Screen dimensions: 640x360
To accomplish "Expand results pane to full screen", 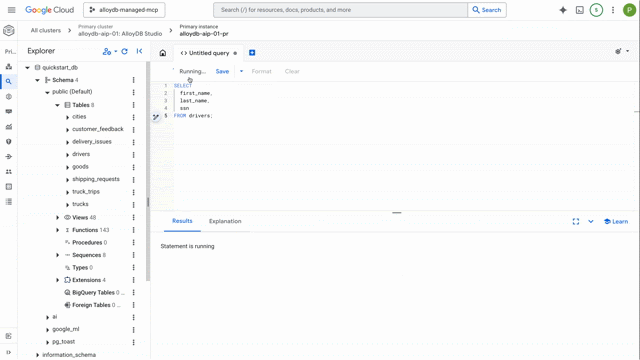I will click(576, 221).
